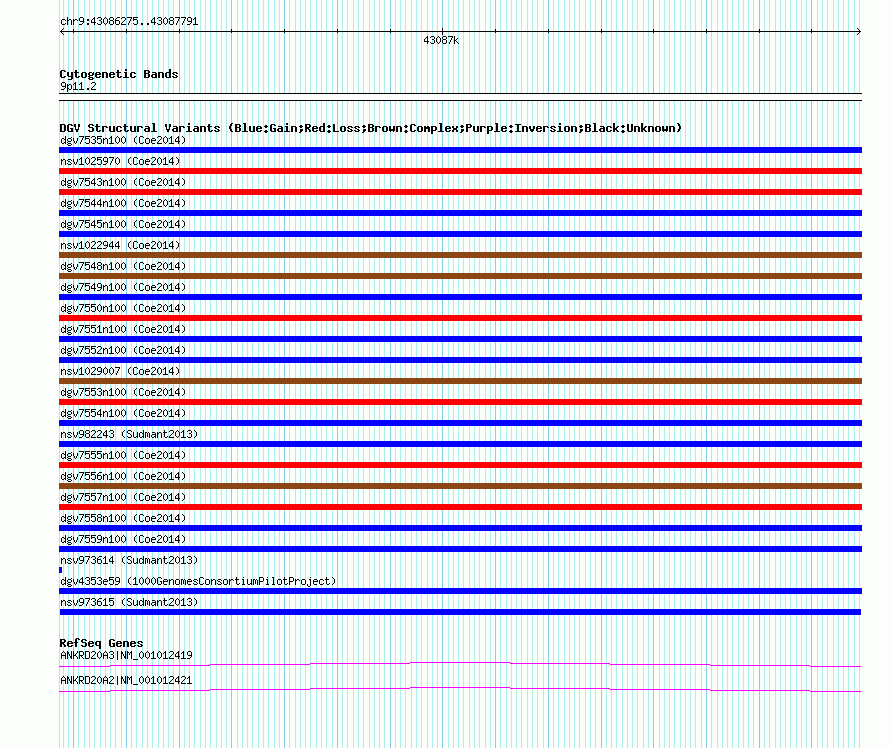
Task: Click the dgv7558n100 (Coe2014) label
Action: tap(123, 518)
